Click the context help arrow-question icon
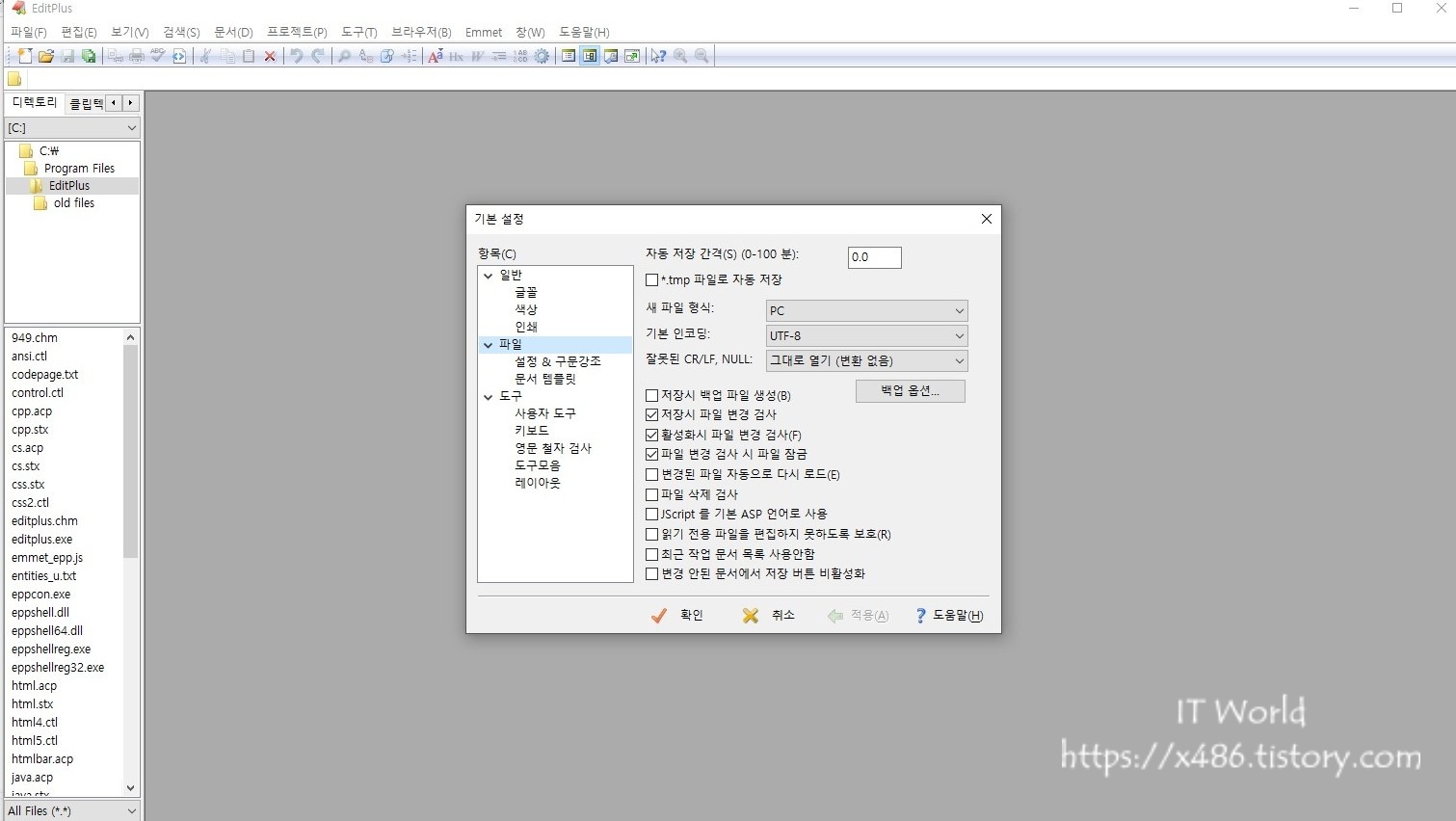Screen dimensions: 1456x821 click(x=659, y=56)
